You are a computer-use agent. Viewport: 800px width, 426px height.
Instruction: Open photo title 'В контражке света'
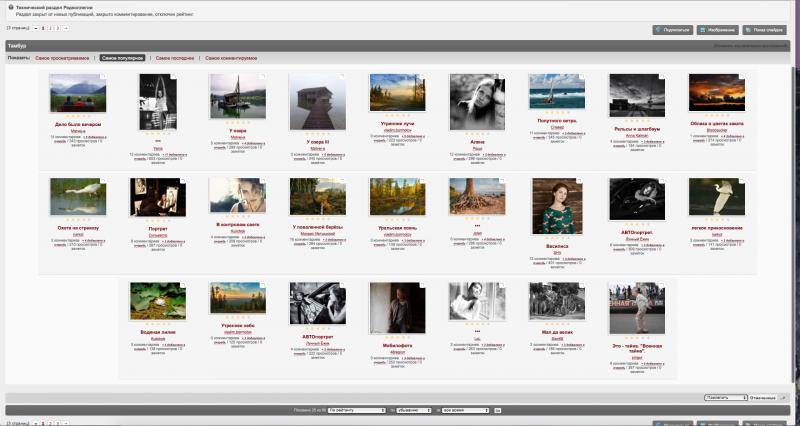pyautogui.click(x=238, y=224)
